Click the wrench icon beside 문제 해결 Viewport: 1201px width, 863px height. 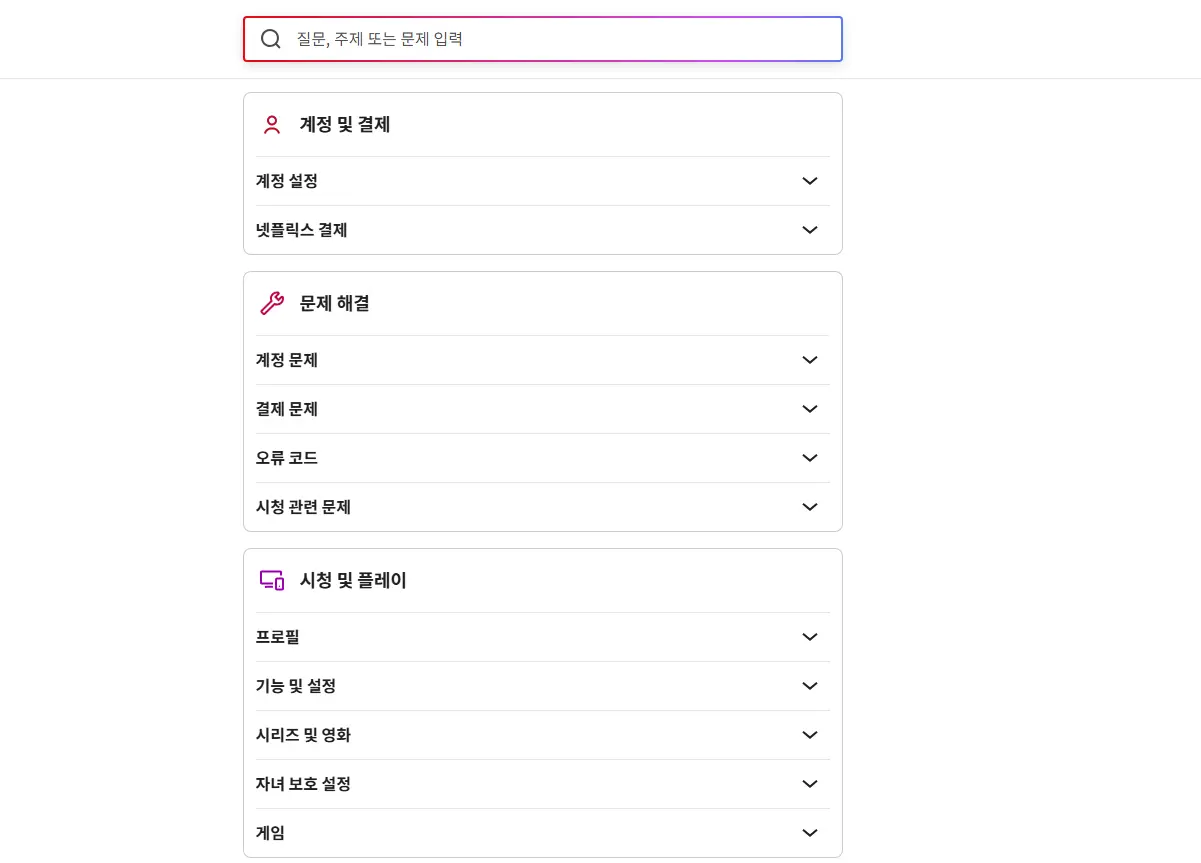tap(272, 303)
